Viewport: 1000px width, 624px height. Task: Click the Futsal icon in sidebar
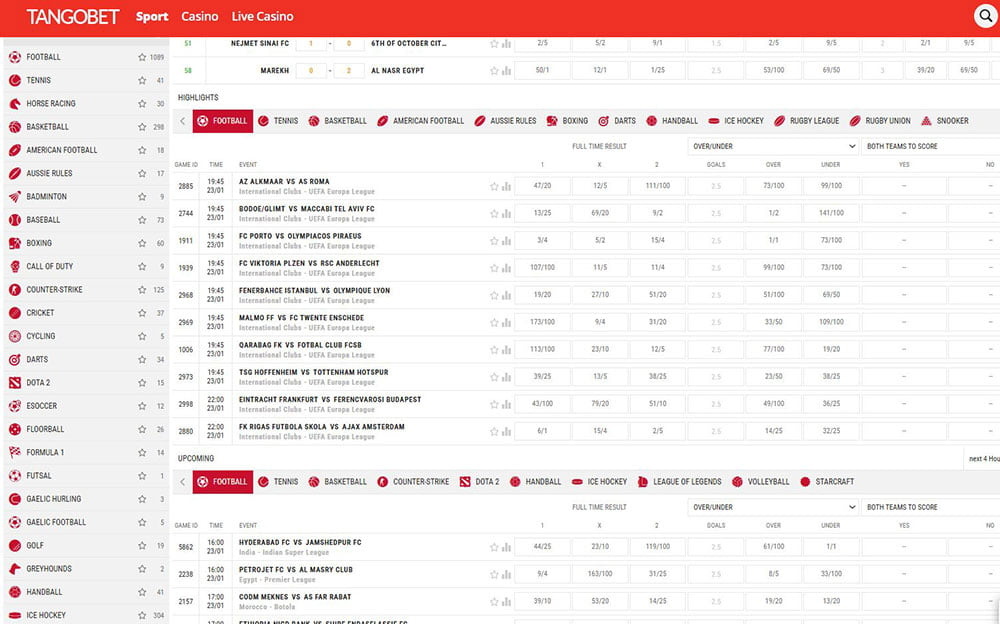pos(15,476)
